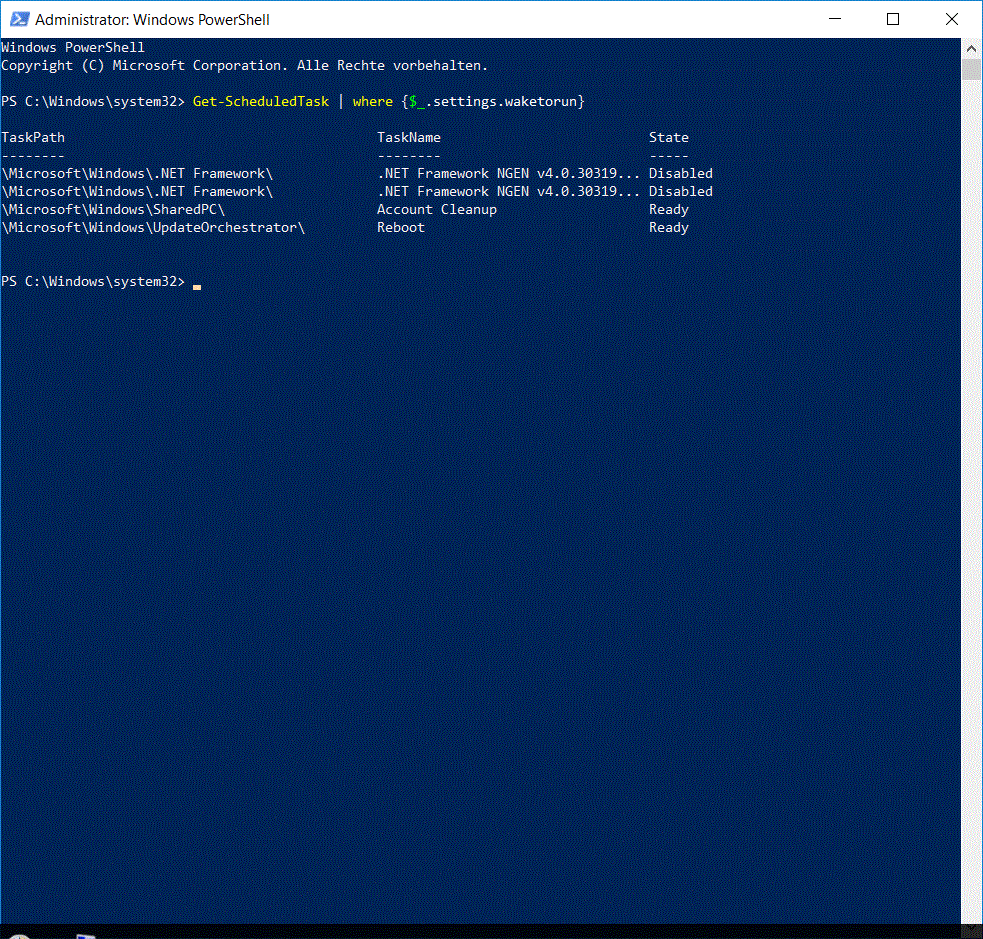Click the \Microsoft\Windows\UpdateOrchestrator\ path
This screenshot has width=983, height=939.
click(x=153, y=228)
